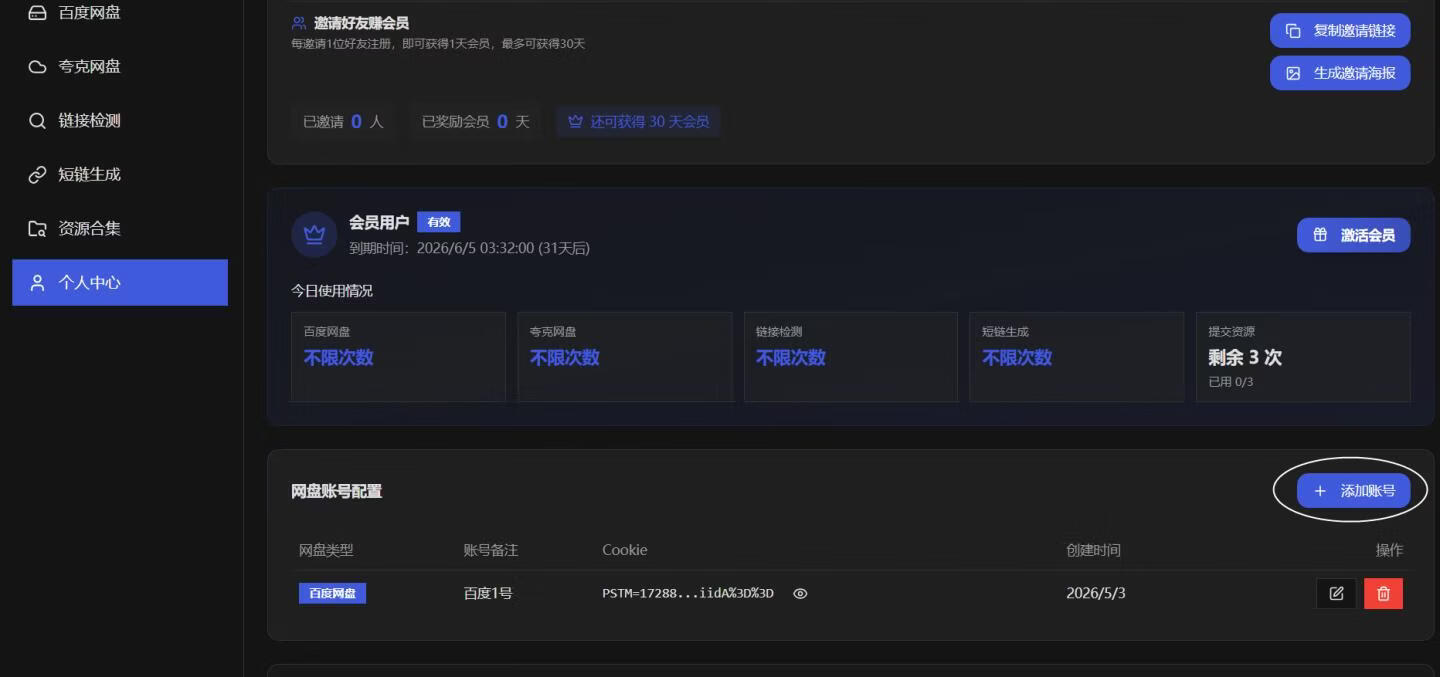Click 激活会员 button
The width and height of the screenshot is (1440, 677).
(x=1354, y=235)
